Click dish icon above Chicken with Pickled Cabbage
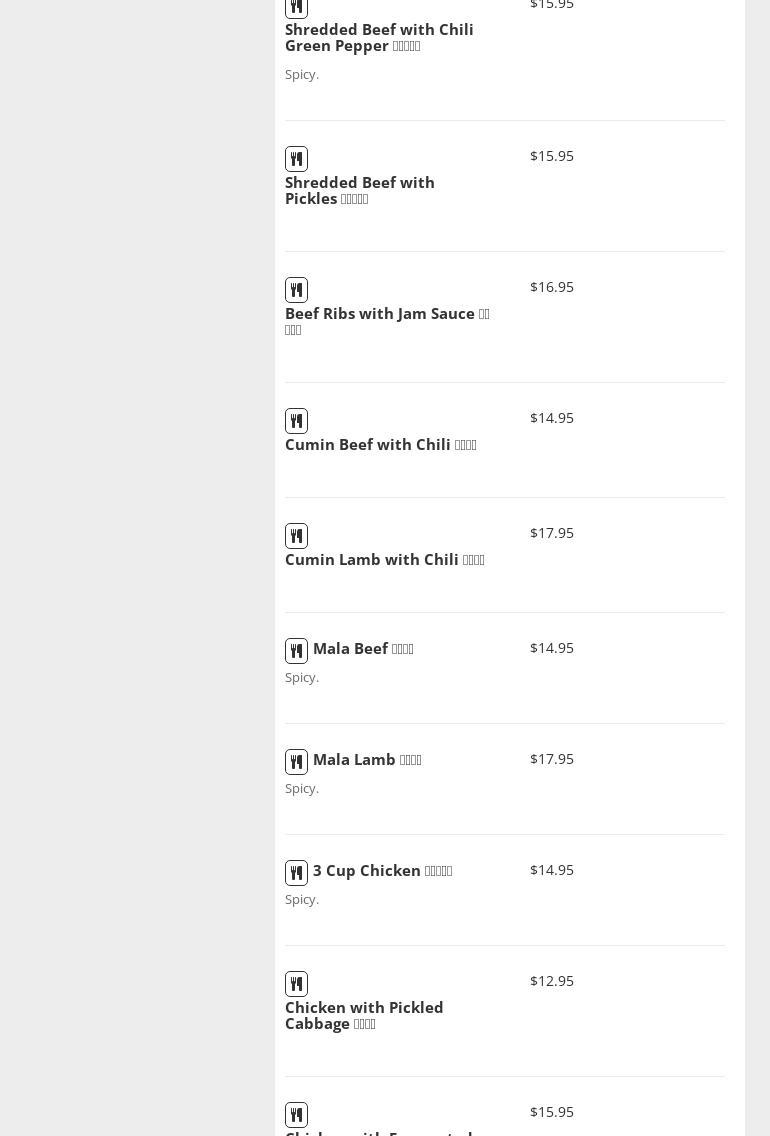 296,984
